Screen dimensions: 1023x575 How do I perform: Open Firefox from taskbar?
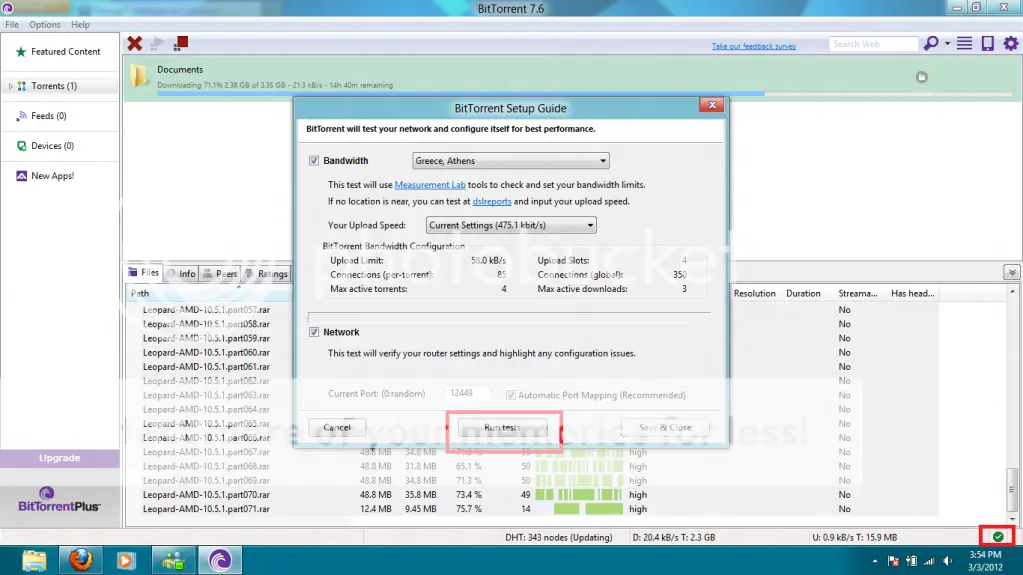tap(81, 560)
